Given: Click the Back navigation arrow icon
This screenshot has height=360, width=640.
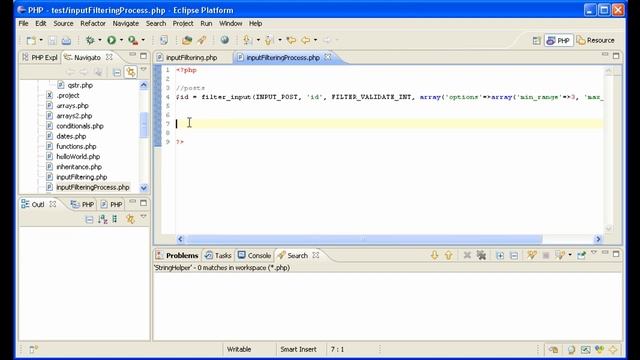Looking at the screenshot, I should pyautogui.click(x=305, y=40).
